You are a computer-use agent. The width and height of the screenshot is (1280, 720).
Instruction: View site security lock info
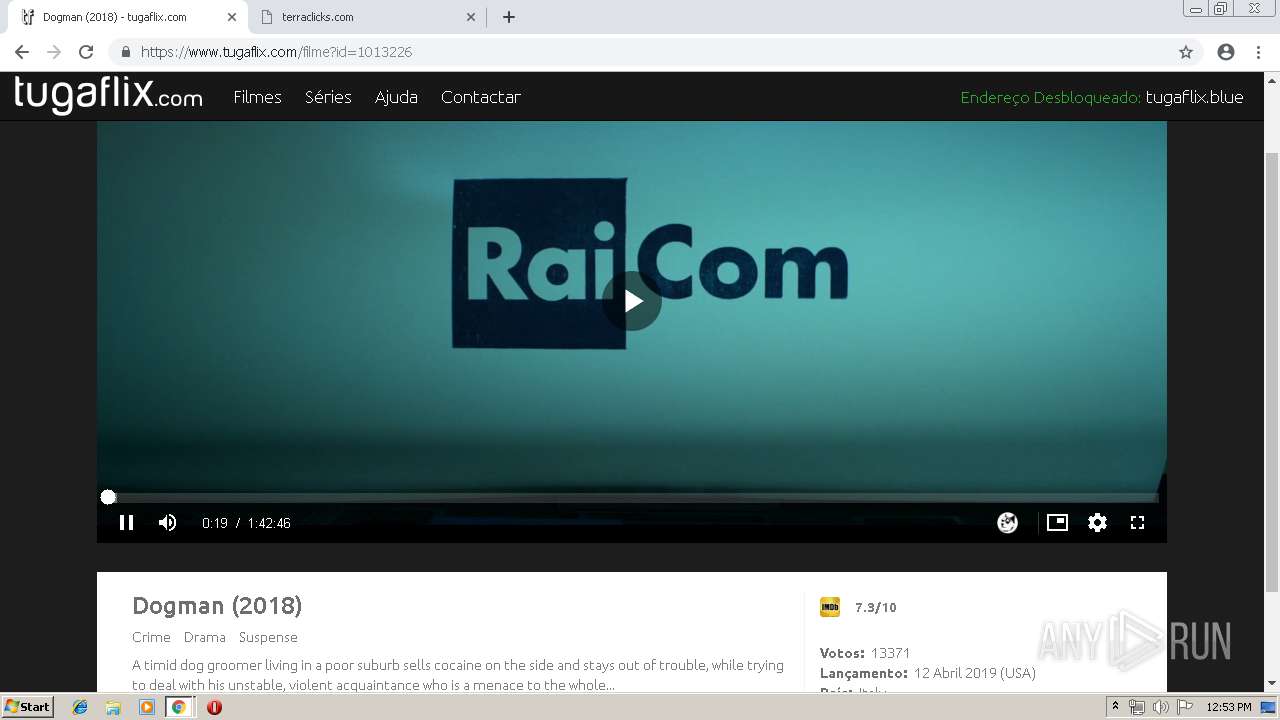(126, 52)
